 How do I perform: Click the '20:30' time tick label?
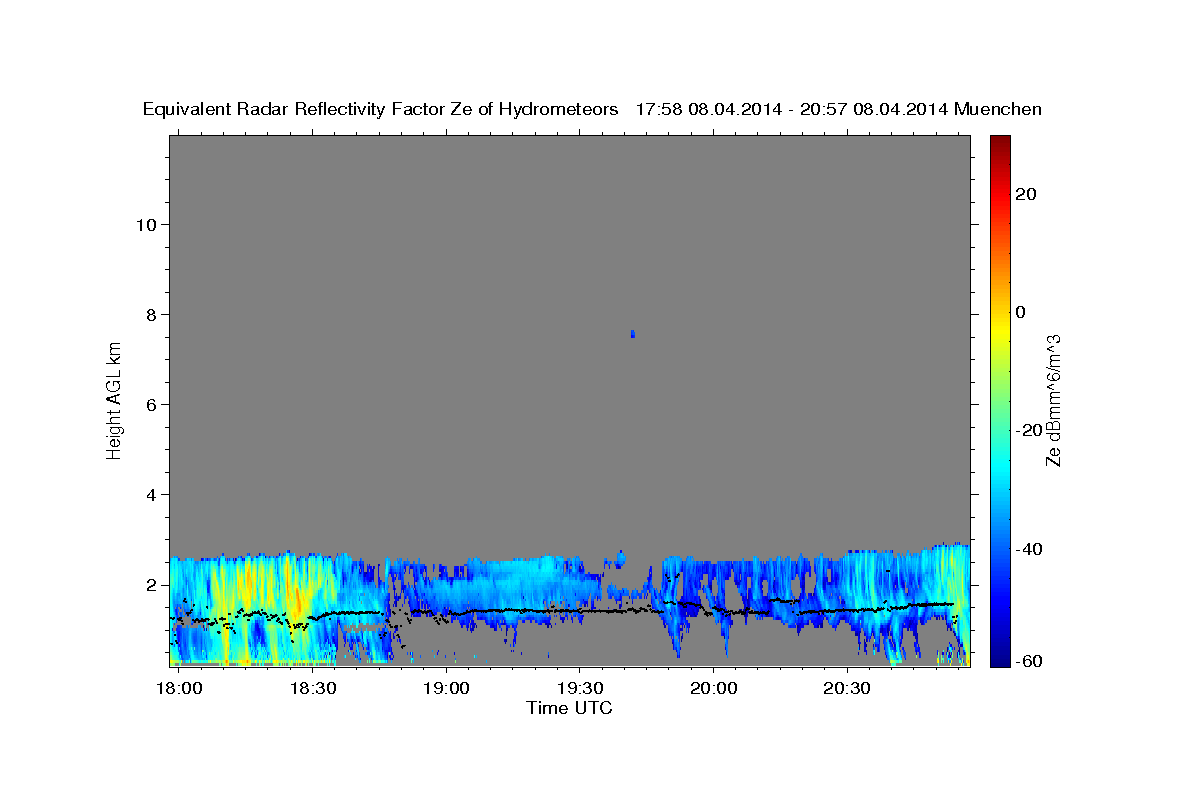847,688
